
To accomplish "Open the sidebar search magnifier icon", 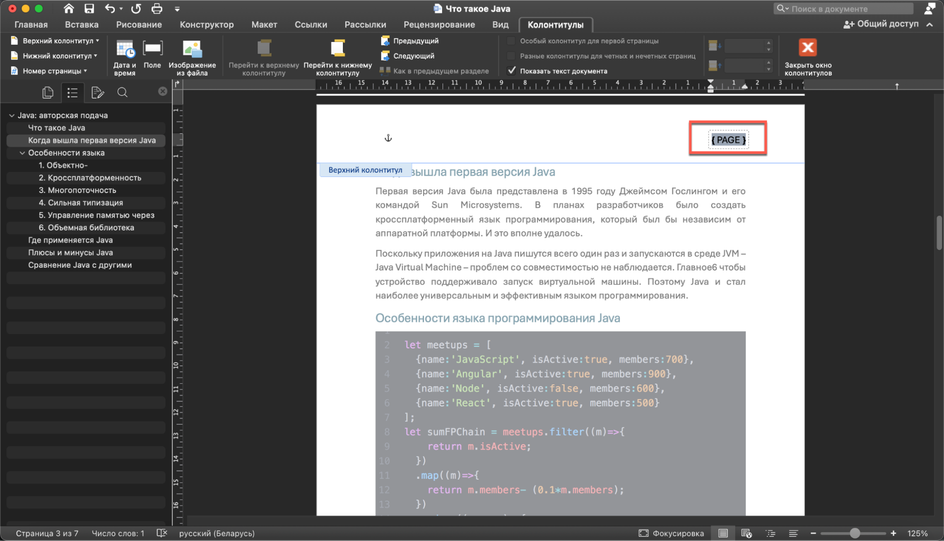I will 122,92.
